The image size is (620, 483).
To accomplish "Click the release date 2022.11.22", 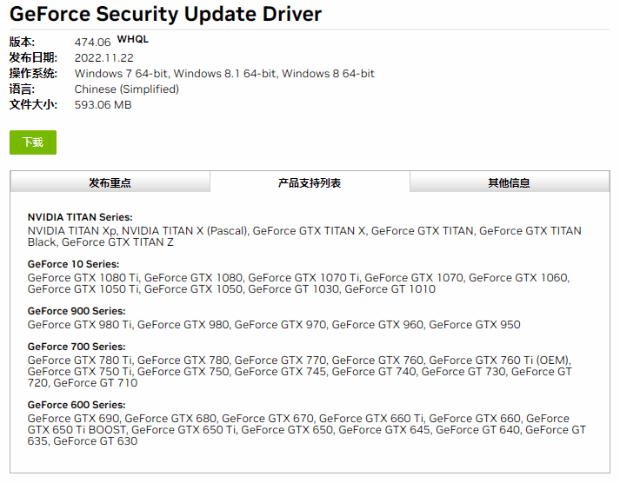I will [x=104, y=58].
